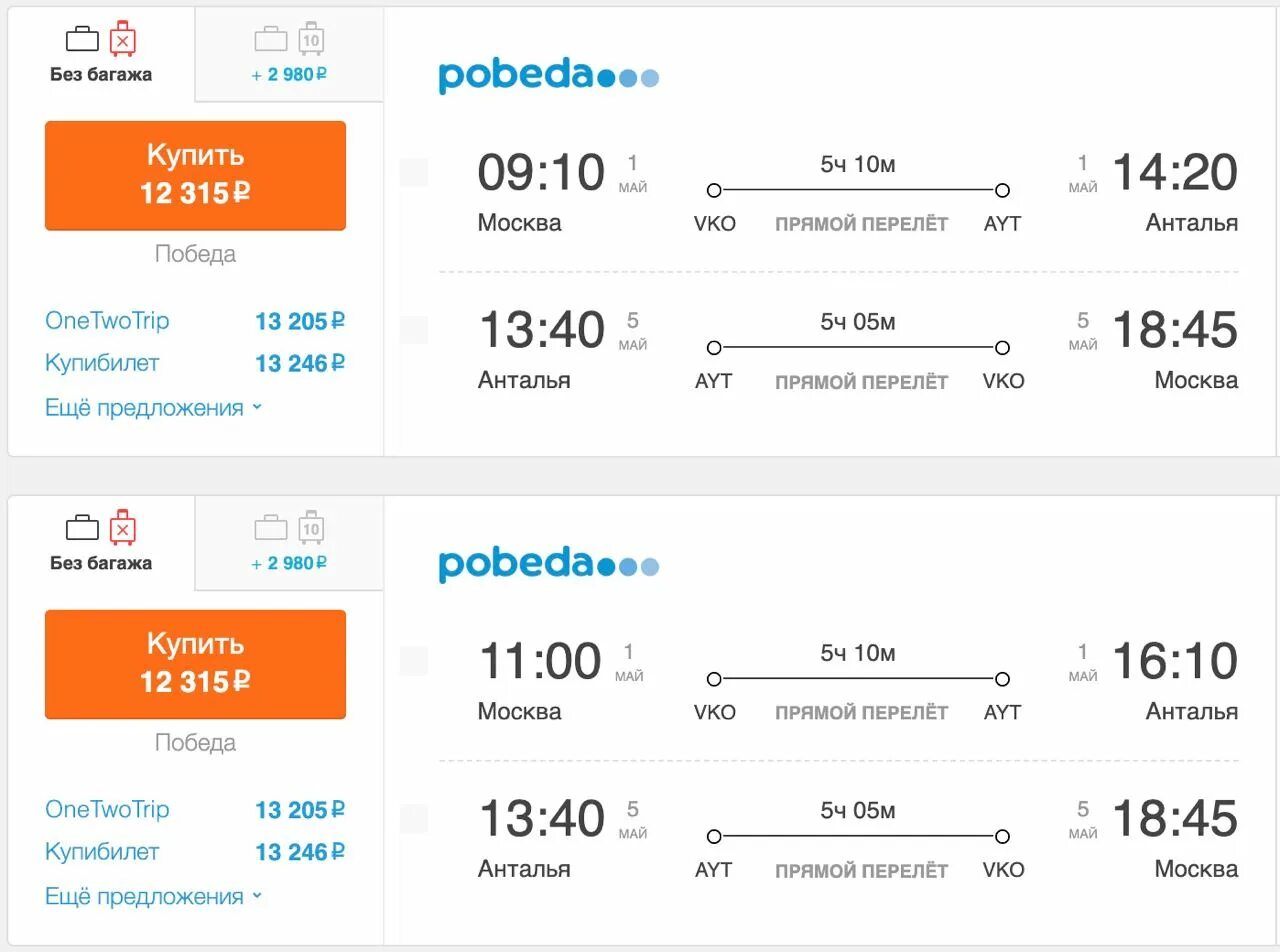
Task: Open OneTwoTrip offer 13 205₽ in first ticket
Action: pyautogui.click(x=195, y=321)
